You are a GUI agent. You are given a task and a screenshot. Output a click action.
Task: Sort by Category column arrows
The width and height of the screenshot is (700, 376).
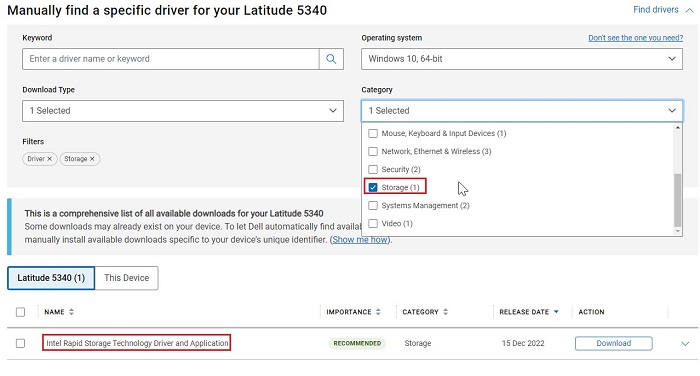pyautogui.click(x=446, y=312)
